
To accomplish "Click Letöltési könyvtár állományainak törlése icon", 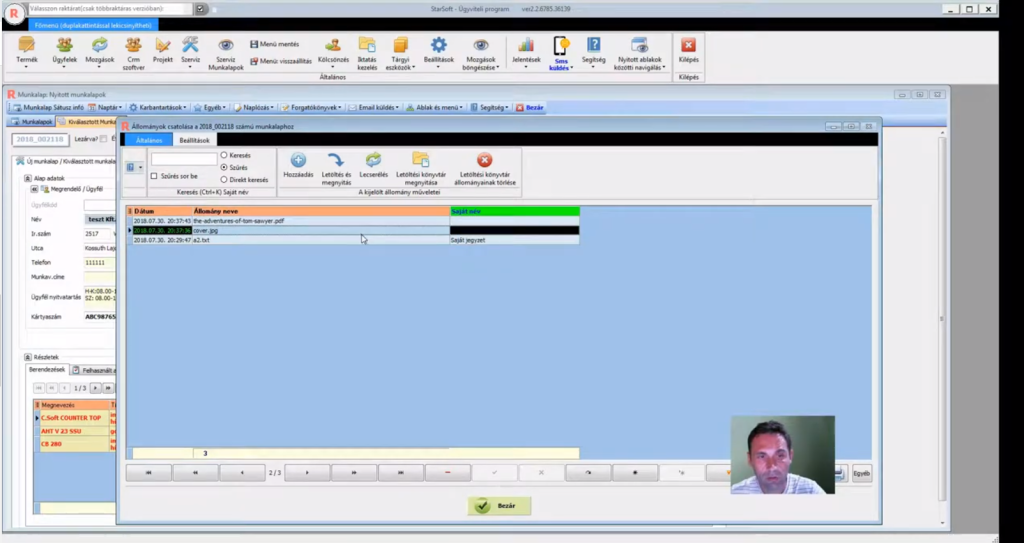I will pyautogui.click(x=484, y=160).
